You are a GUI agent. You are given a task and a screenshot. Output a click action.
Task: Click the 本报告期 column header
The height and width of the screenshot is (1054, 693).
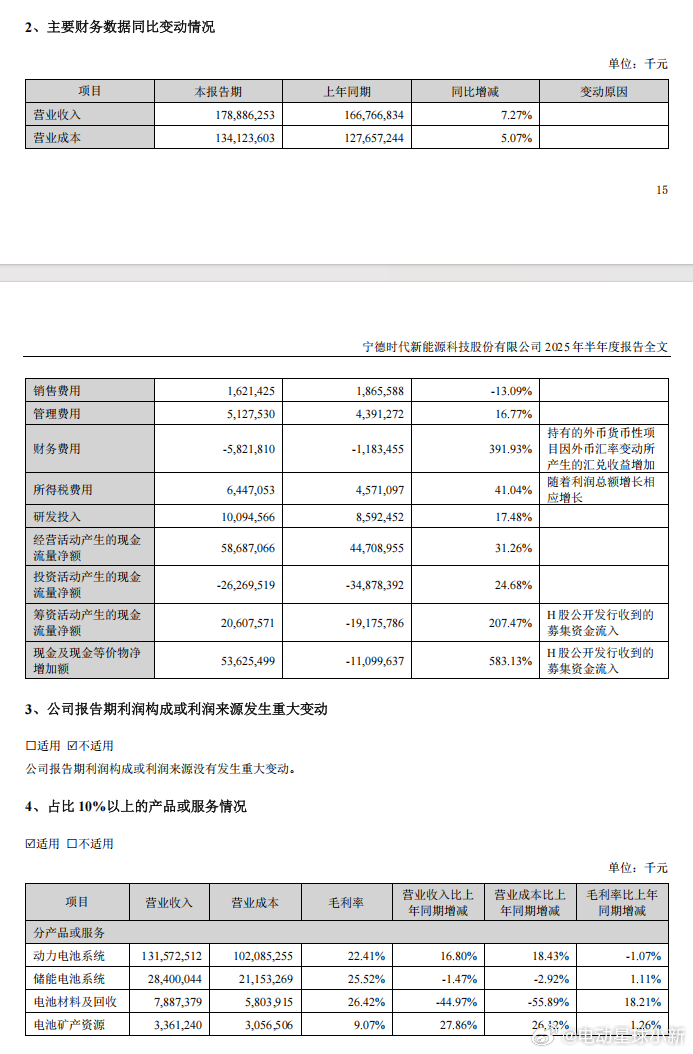[x=218, y=91]
